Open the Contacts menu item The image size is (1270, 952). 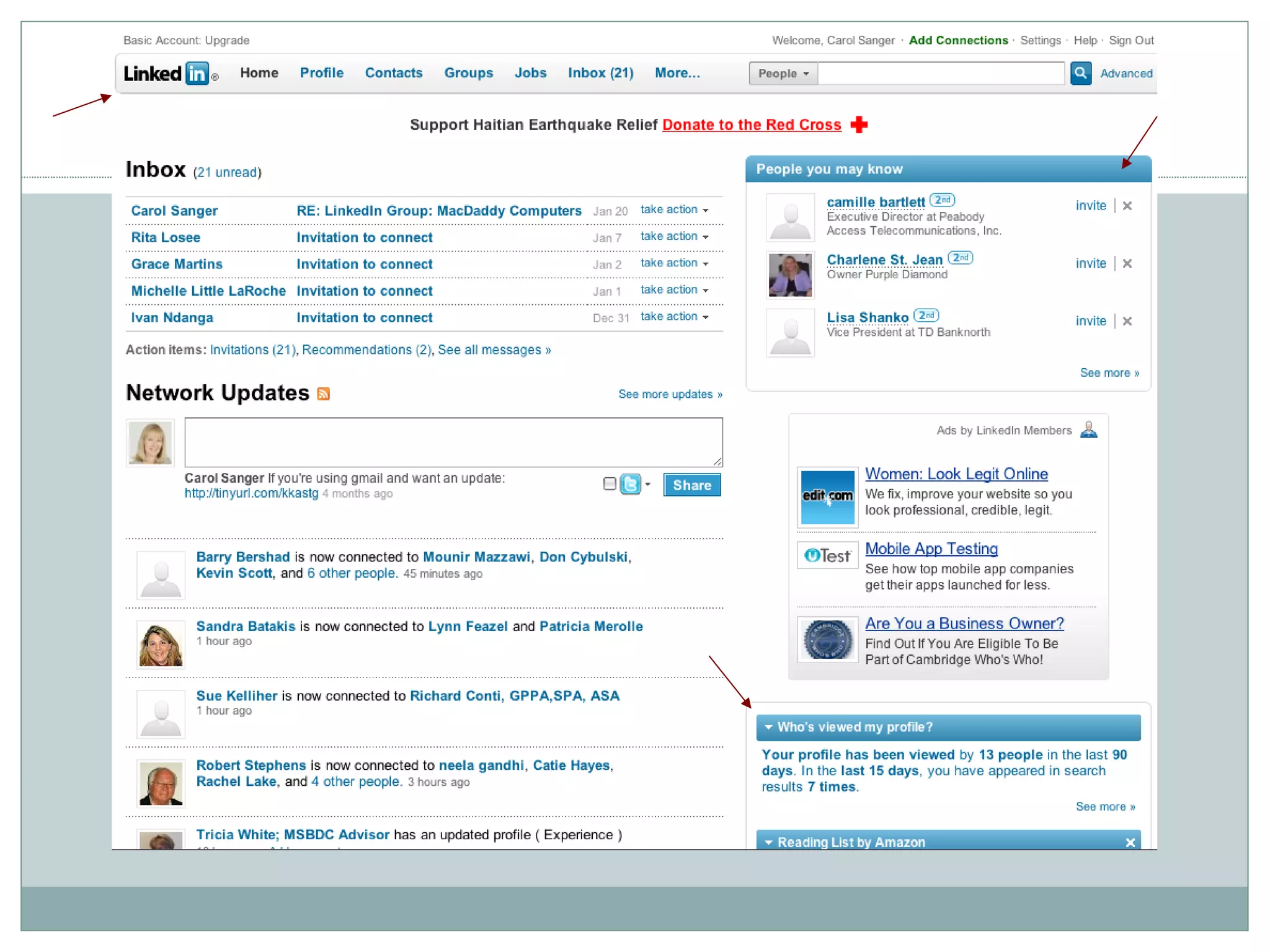point(393,73)
